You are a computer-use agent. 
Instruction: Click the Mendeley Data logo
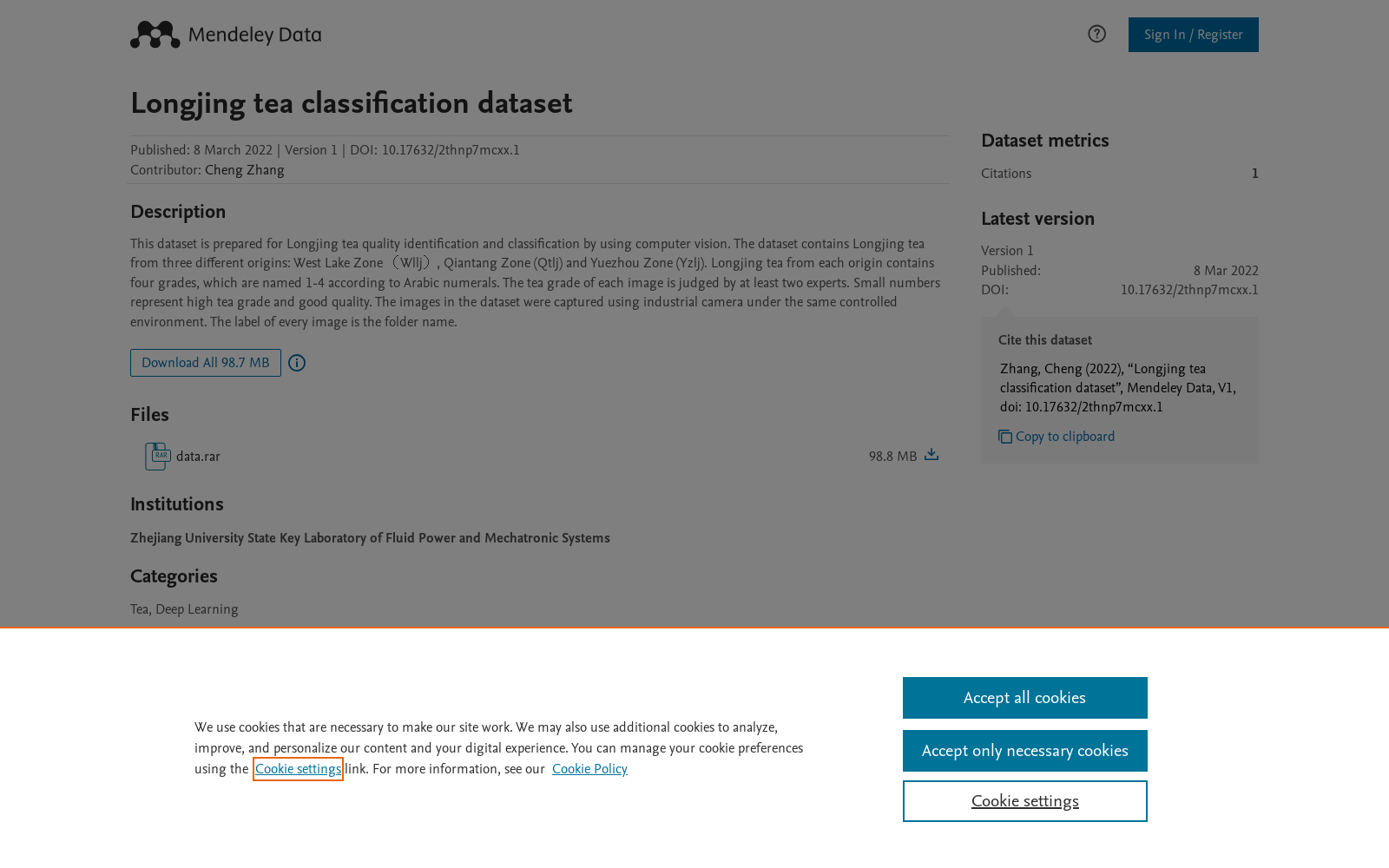pyautogui.click(x=226, y=35)
